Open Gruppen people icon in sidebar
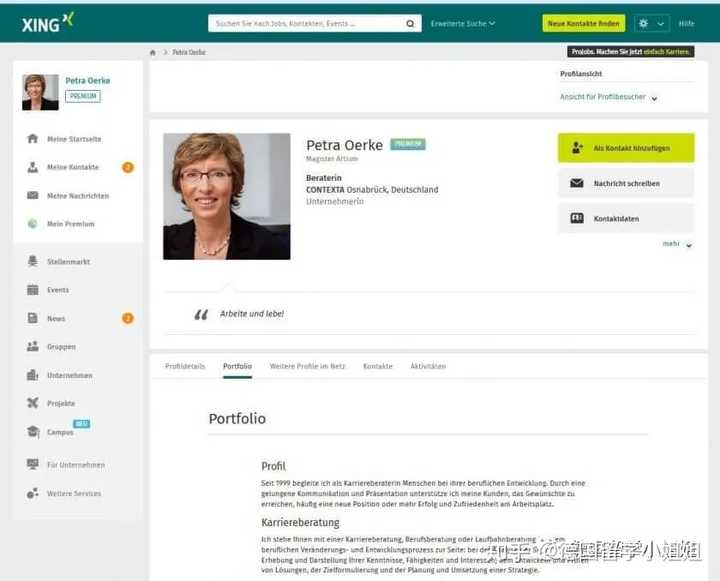Image resolution: width=720 pixels, height=581 pixels. [x=33, y=346]
